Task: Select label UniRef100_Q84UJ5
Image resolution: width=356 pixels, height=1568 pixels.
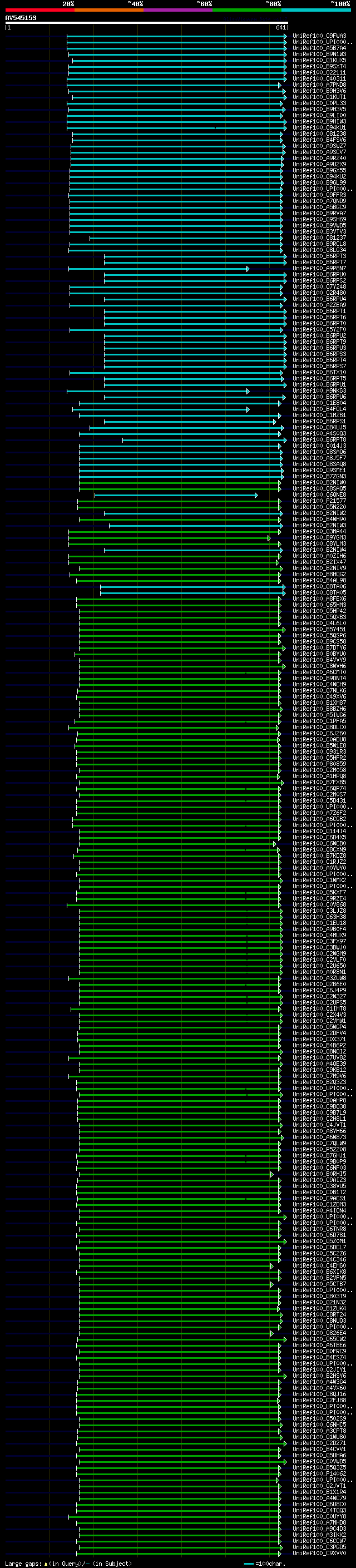Action: 319,428
